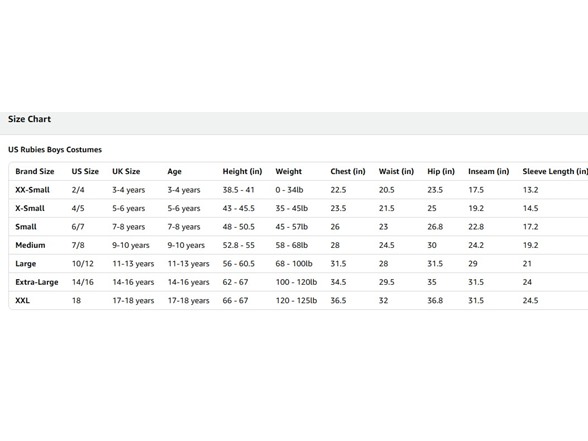Viewport: 588px width, 441px height.
Task: Click weight value 120 - 125lb
Action: click(296, 300)
